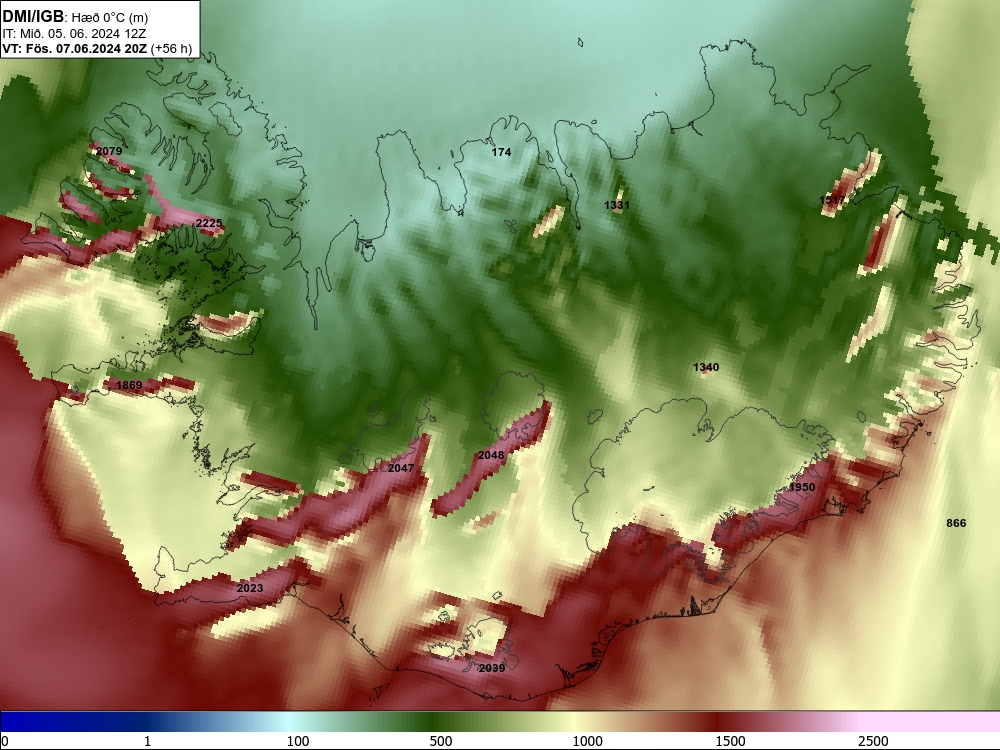Viewport: 1000px width, 750px height.
Task: Click the 866 offshore value
Action: point(956,523)
